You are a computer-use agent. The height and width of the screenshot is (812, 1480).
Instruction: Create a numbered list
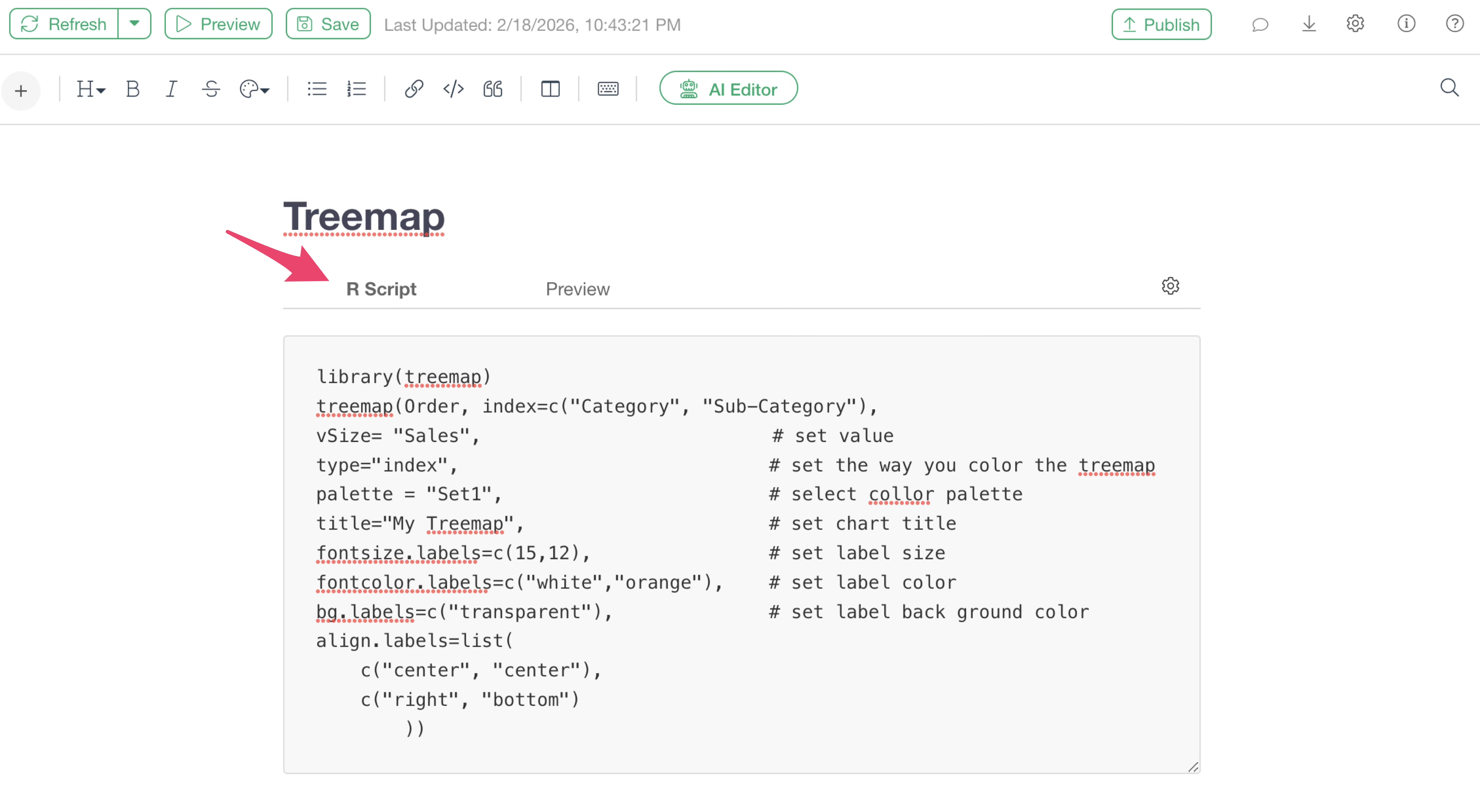356,89
